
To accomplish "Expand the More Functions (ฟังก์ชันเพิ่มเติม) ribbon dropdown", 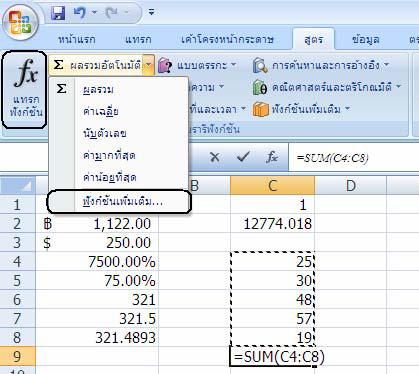I will [x=301, y=109].
